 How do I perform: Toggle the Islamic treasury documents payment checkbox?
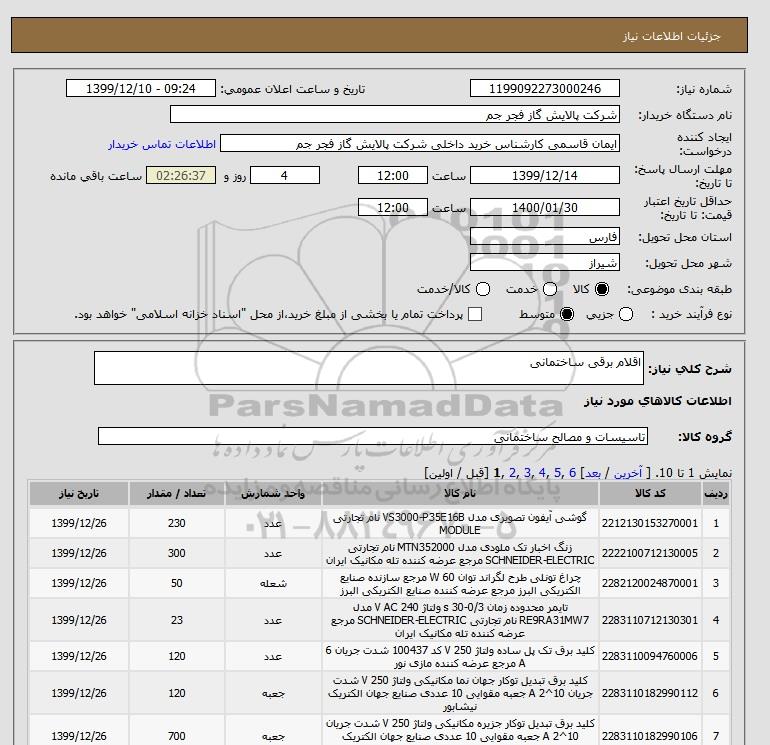pos(475,314)
